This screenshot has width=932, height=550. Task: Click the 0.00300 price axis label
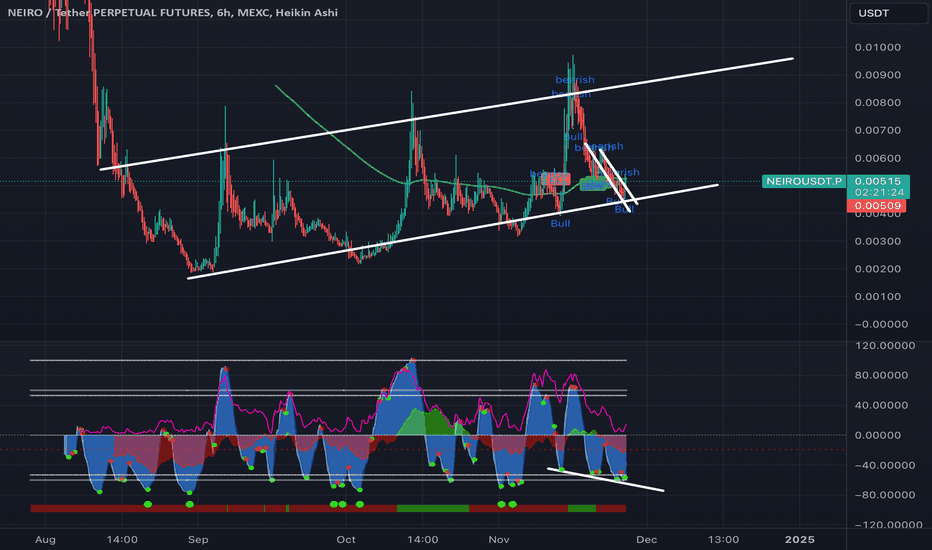(878, 241)
